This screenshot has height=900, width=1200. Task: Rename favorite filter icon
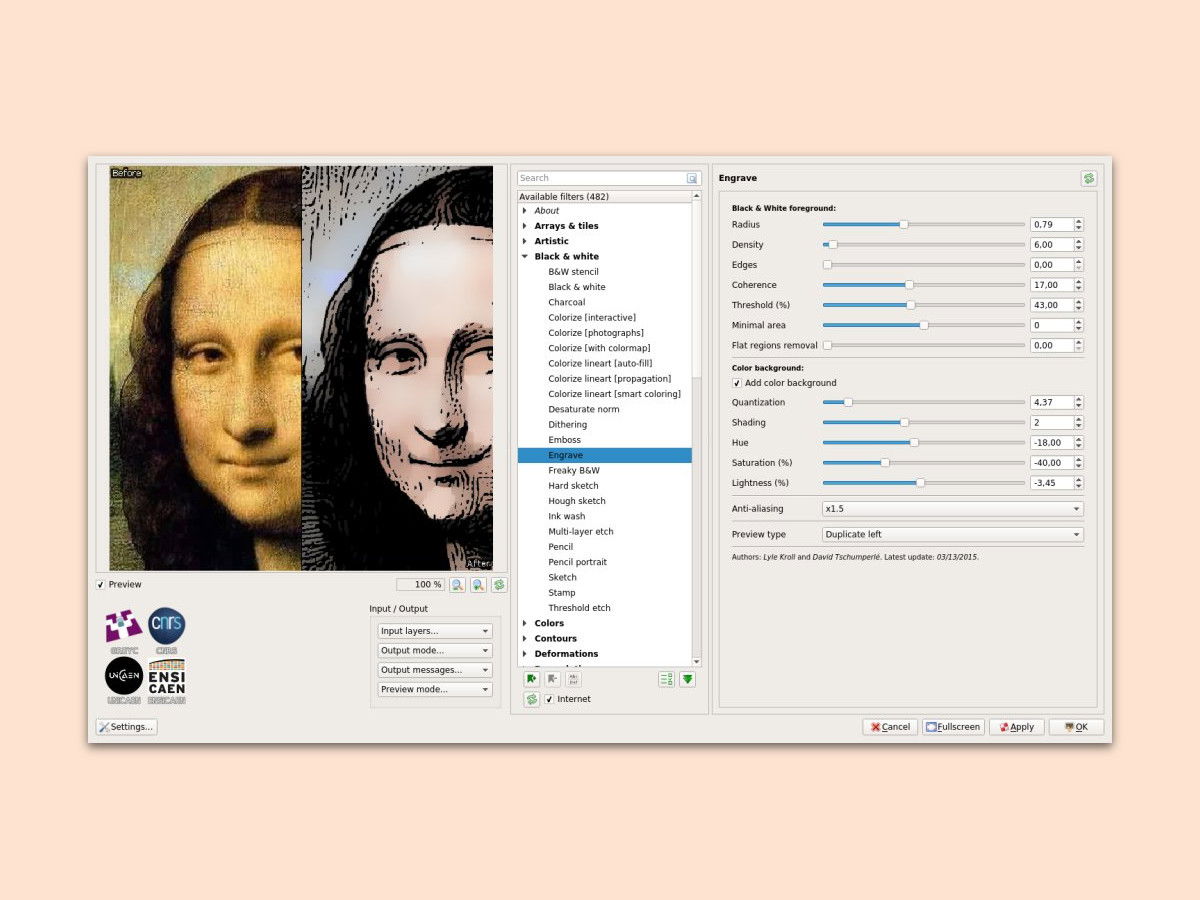pyautogui.click(x=574, y=679)
